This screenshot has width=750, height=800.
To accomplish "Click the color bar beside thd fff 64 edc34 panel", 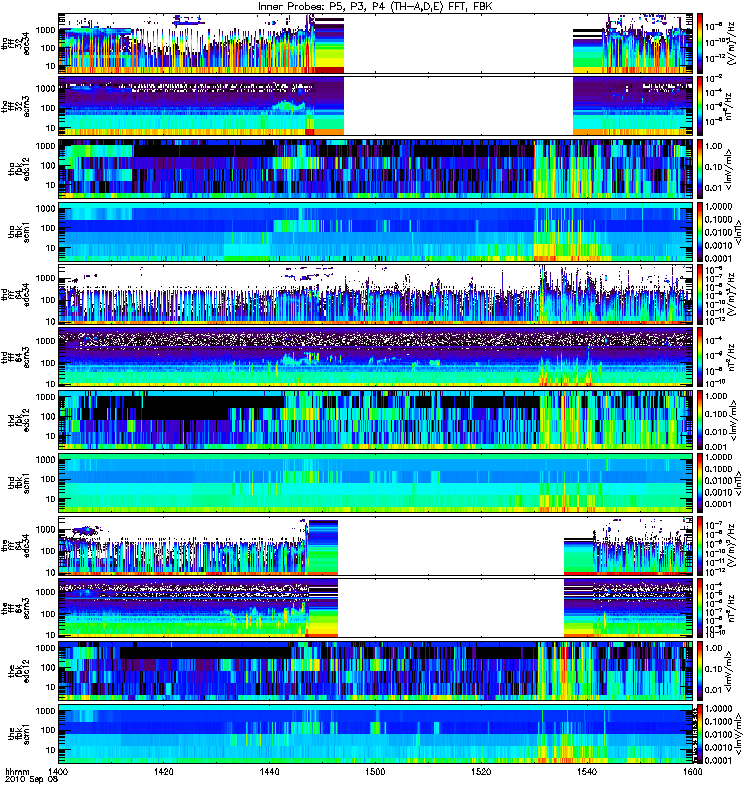I will tap(700, 295).
